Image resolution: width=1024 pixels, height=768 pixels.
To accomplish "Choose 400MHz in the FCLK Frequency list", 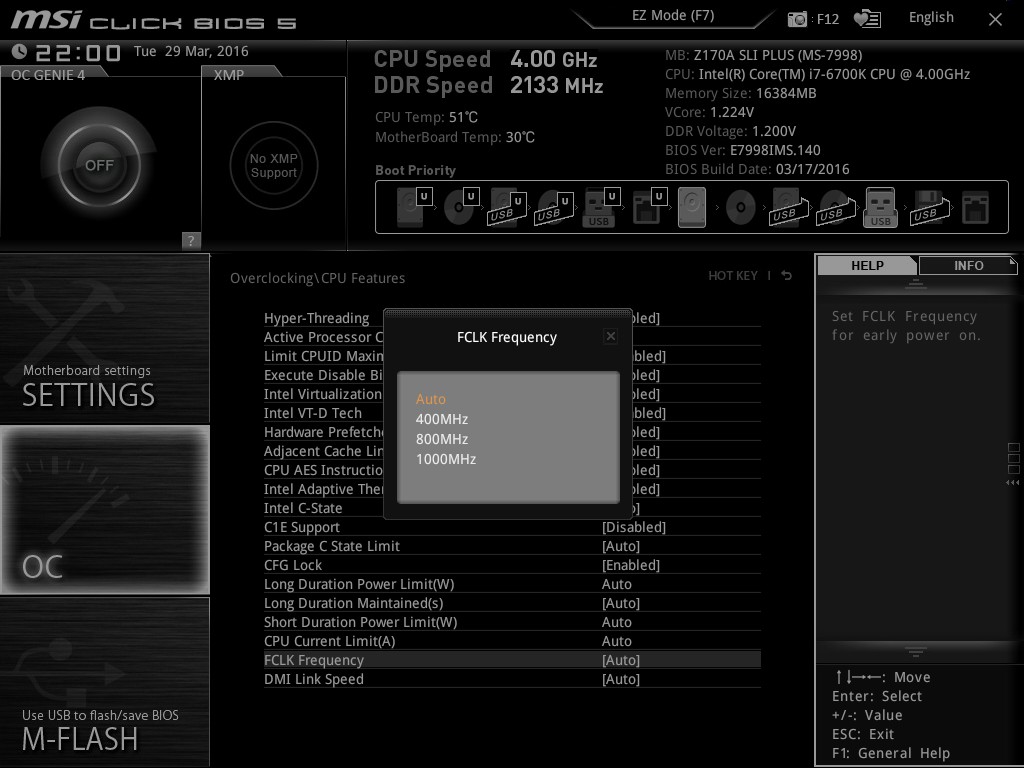I will point(442,419).
